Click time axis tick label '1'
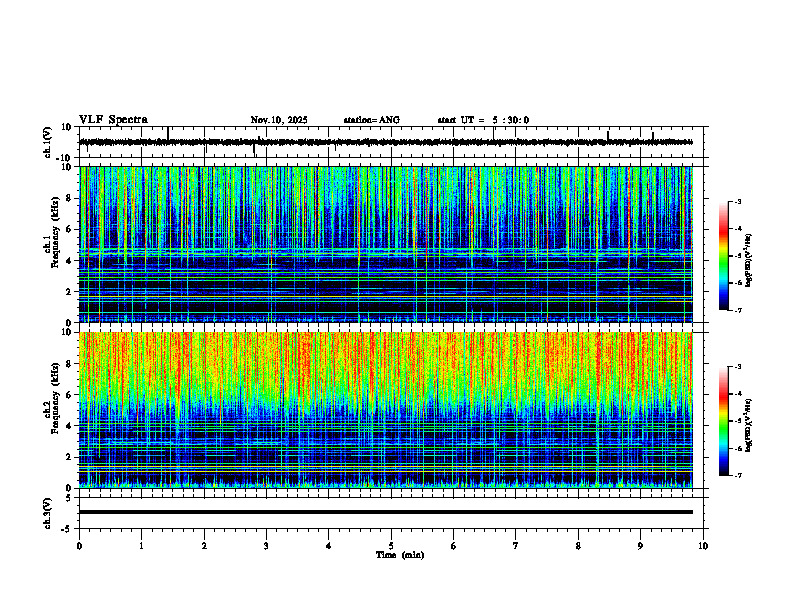Viewport: 792px width, 612px height. click(x=141, y=546)
